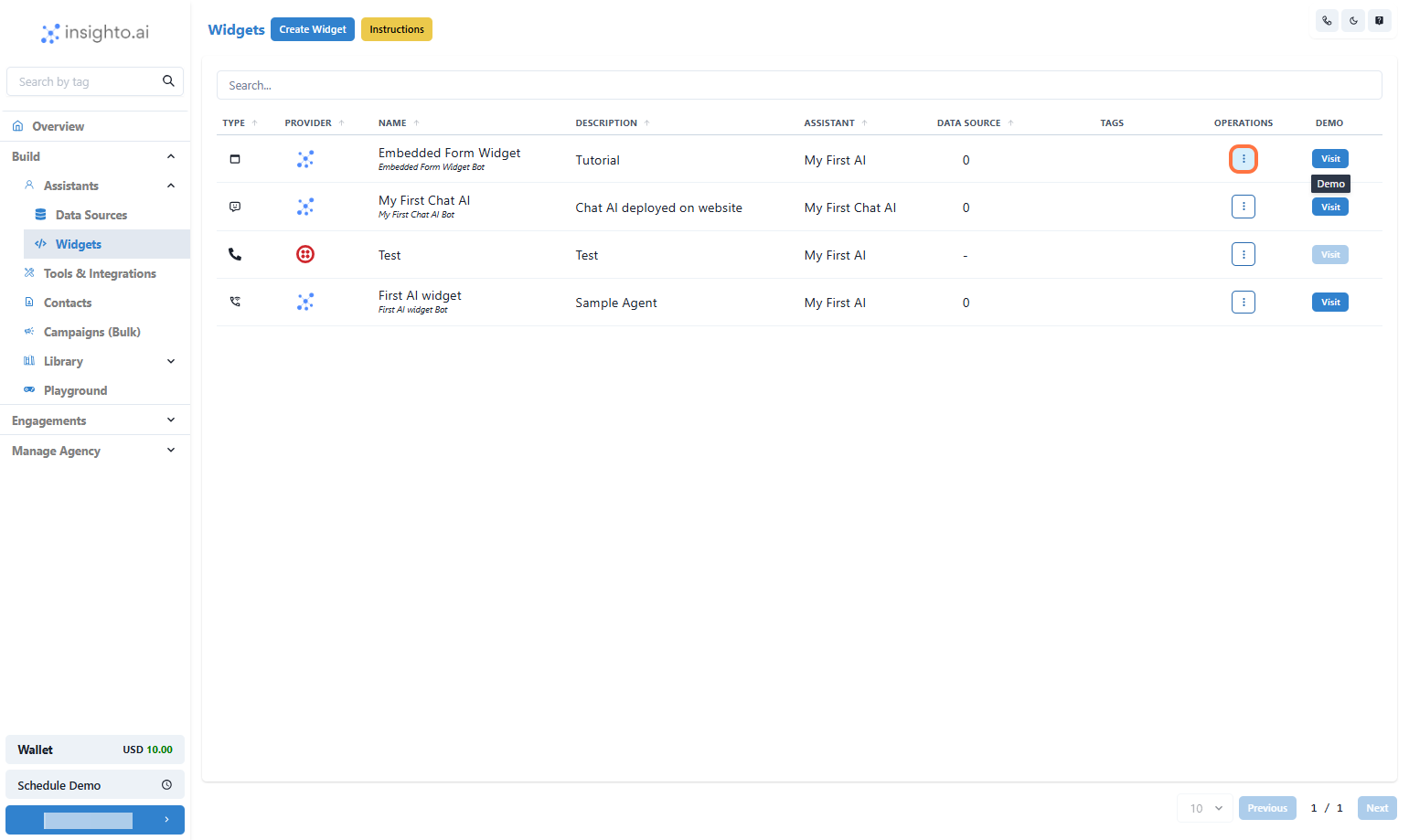This screenshot has width=1409, height=840.
Task: Click provider icon of Embedded Form Widget row
Action: pyautogui.click(x=305, y=159)
